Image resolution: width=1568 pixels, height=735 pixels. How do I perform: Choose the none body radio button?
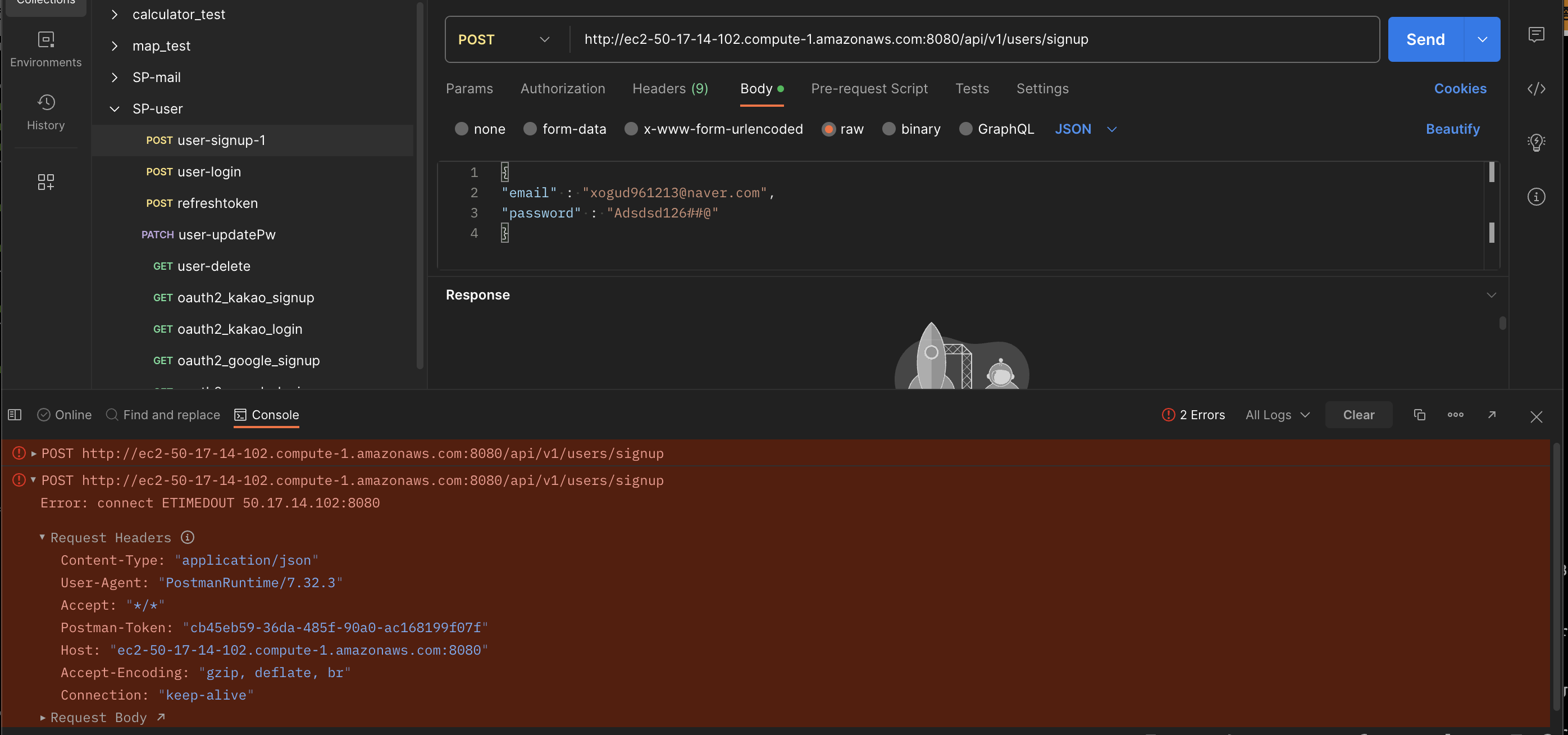[x=462, y=129]
